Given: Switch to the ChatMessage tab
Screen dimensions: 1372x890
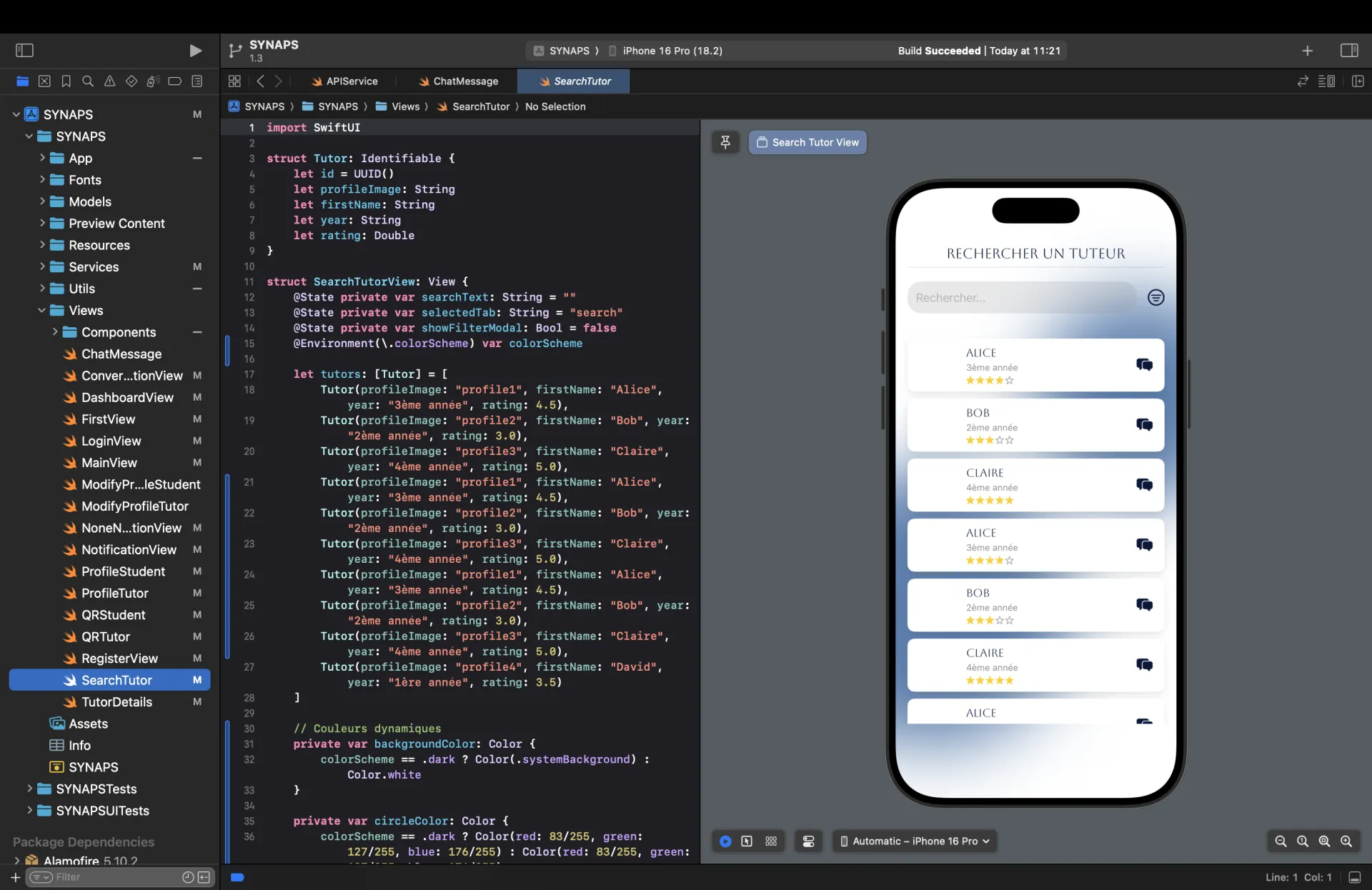Looking at the screenshot, I should coord(458,81).
